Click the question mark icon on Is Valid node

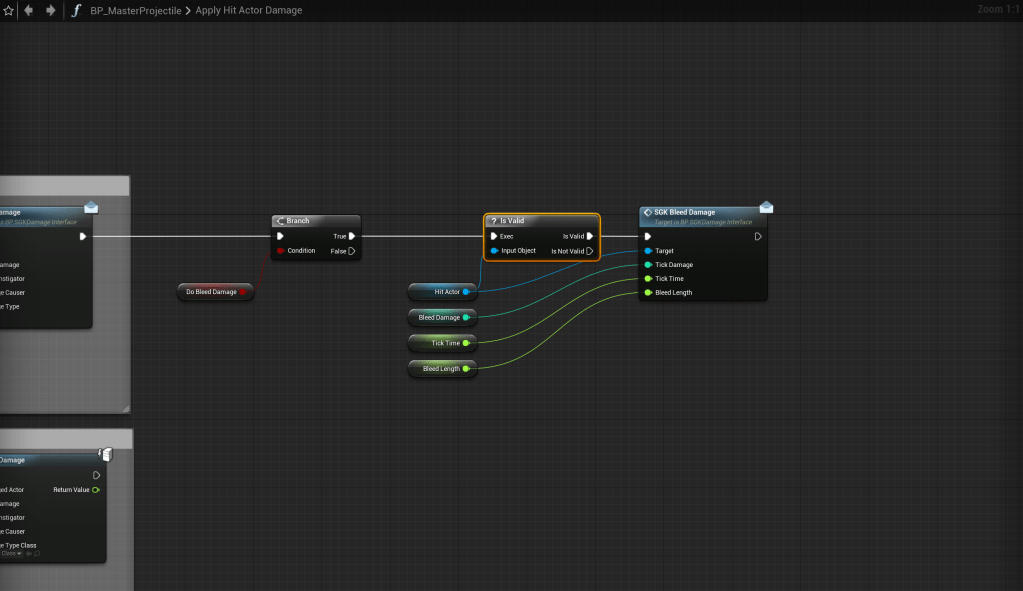click(493, 221)
